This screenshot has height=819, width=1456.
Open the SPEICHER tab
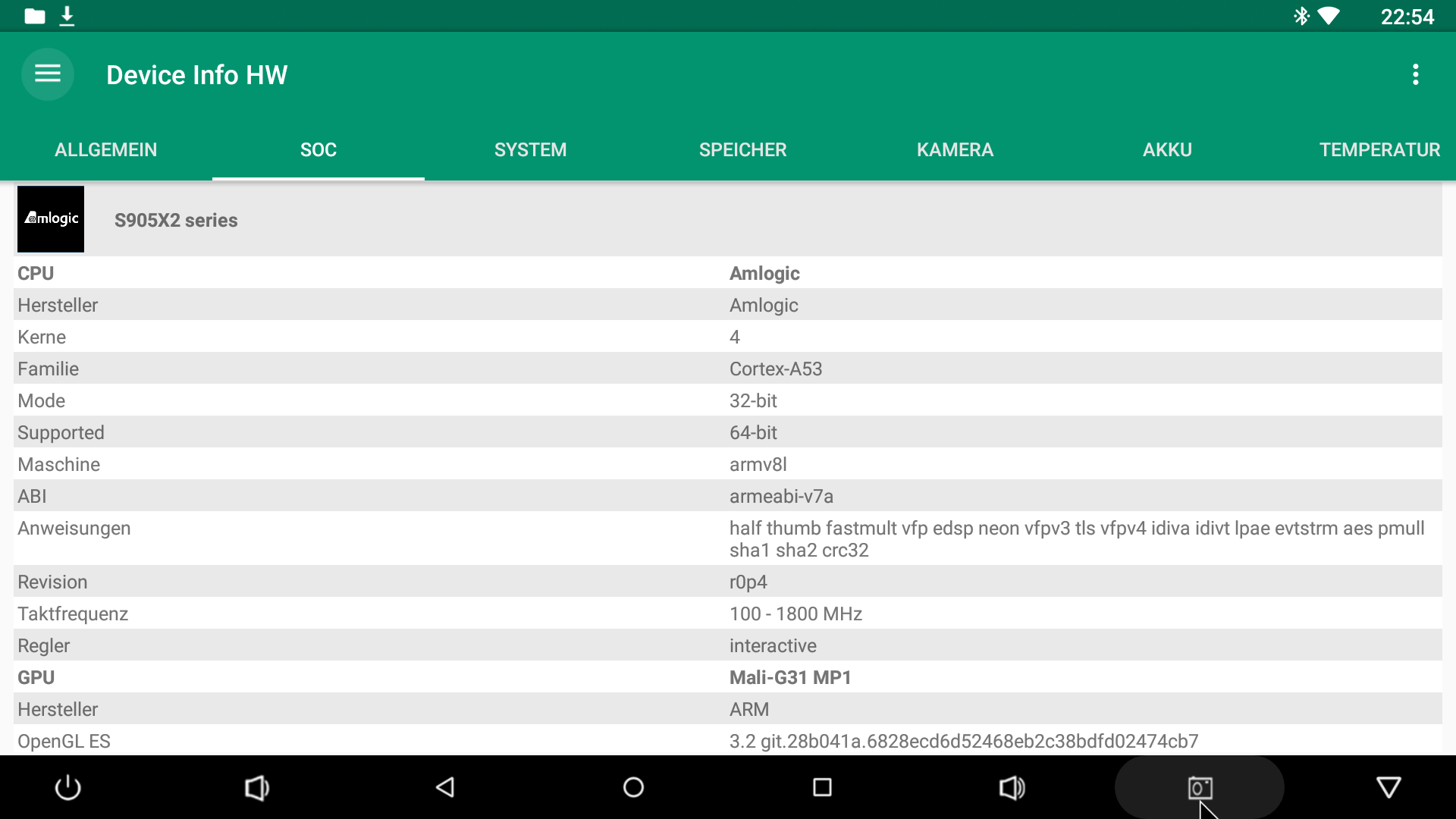pos(743,149)
